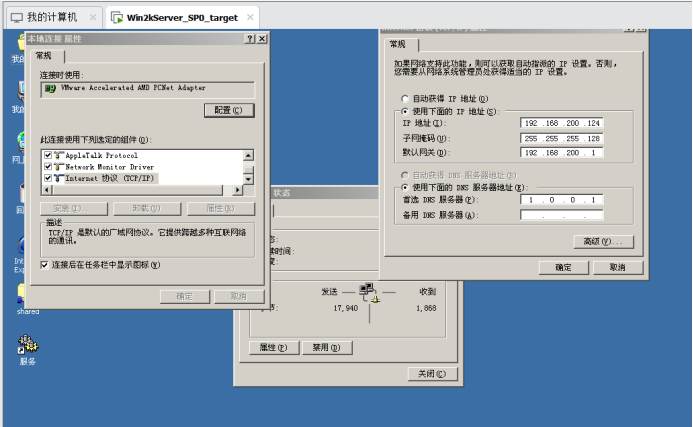Viewport: 693px width, 427px height.
Task: Open 高级(V)... advanced settings
Action: 603,241
